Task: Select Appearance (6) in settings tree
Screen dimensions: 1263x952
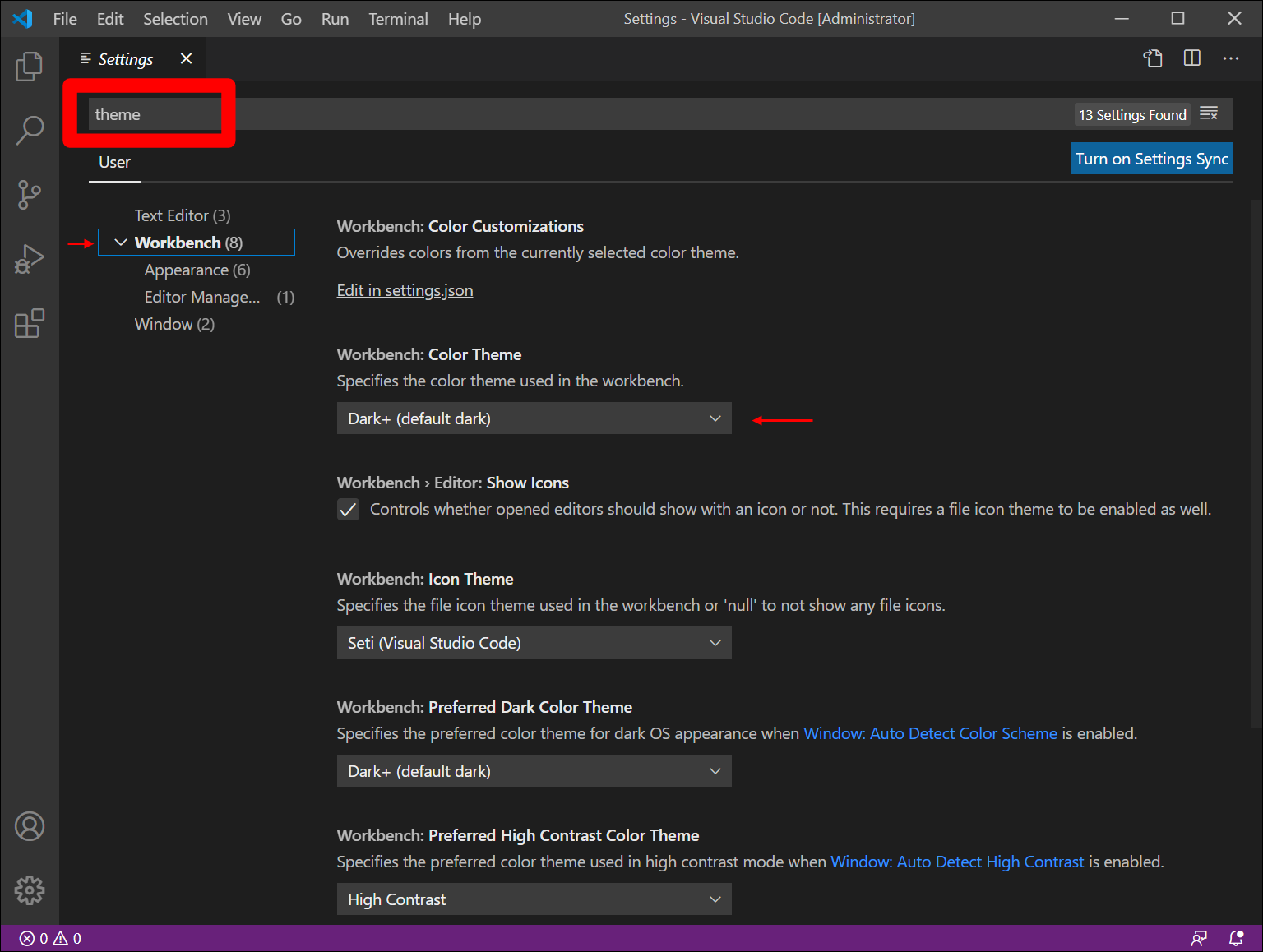Action: [197, 270]
